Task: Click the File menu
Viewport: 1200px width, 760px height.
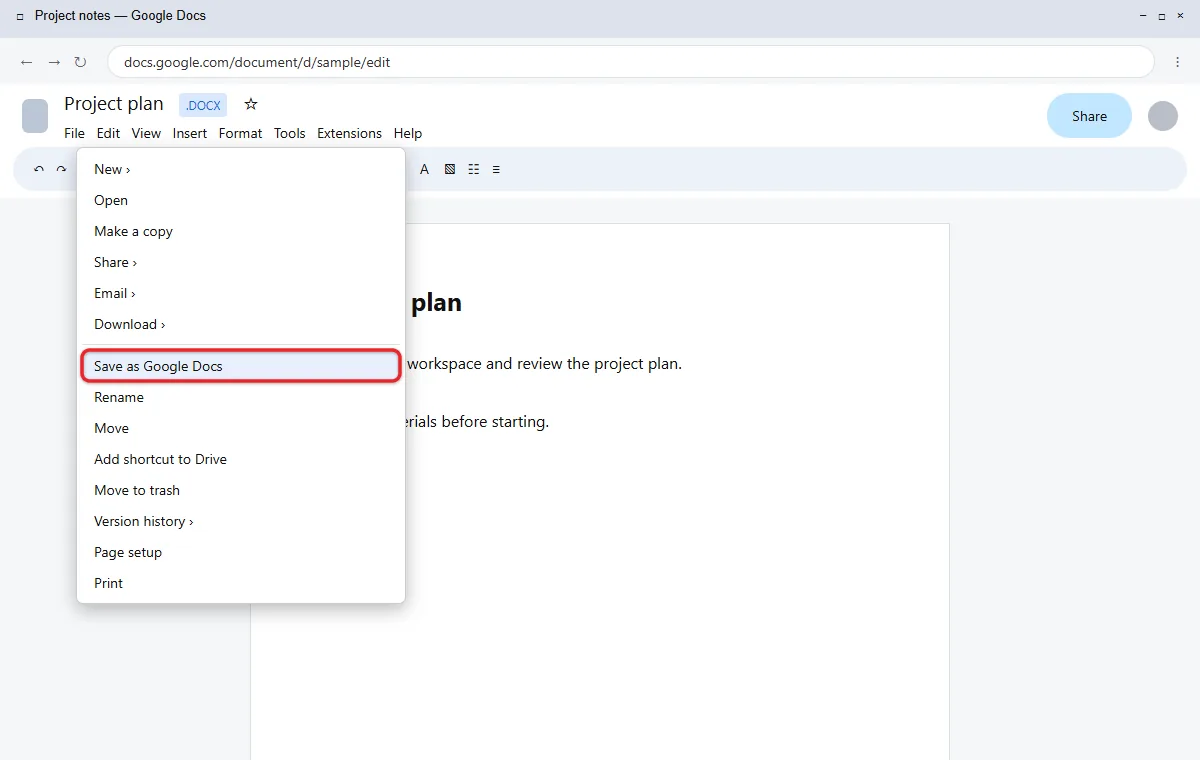Action: 74,133
